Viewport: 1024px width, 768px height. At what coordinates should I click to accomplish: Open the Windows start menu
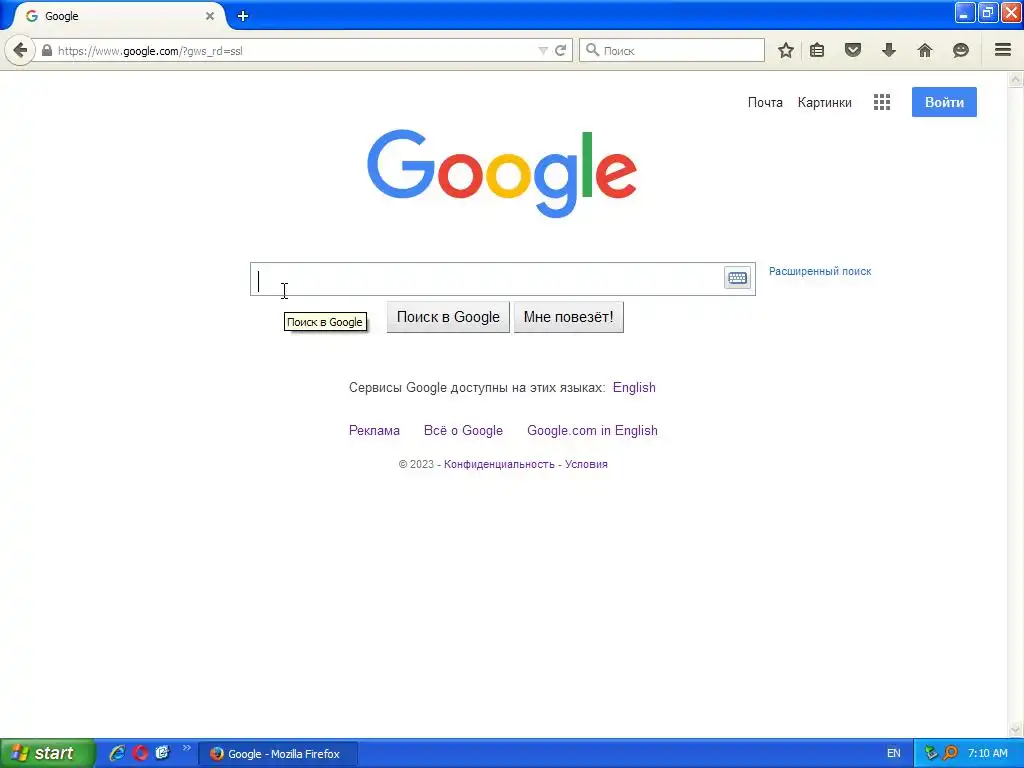coord(47,753)
